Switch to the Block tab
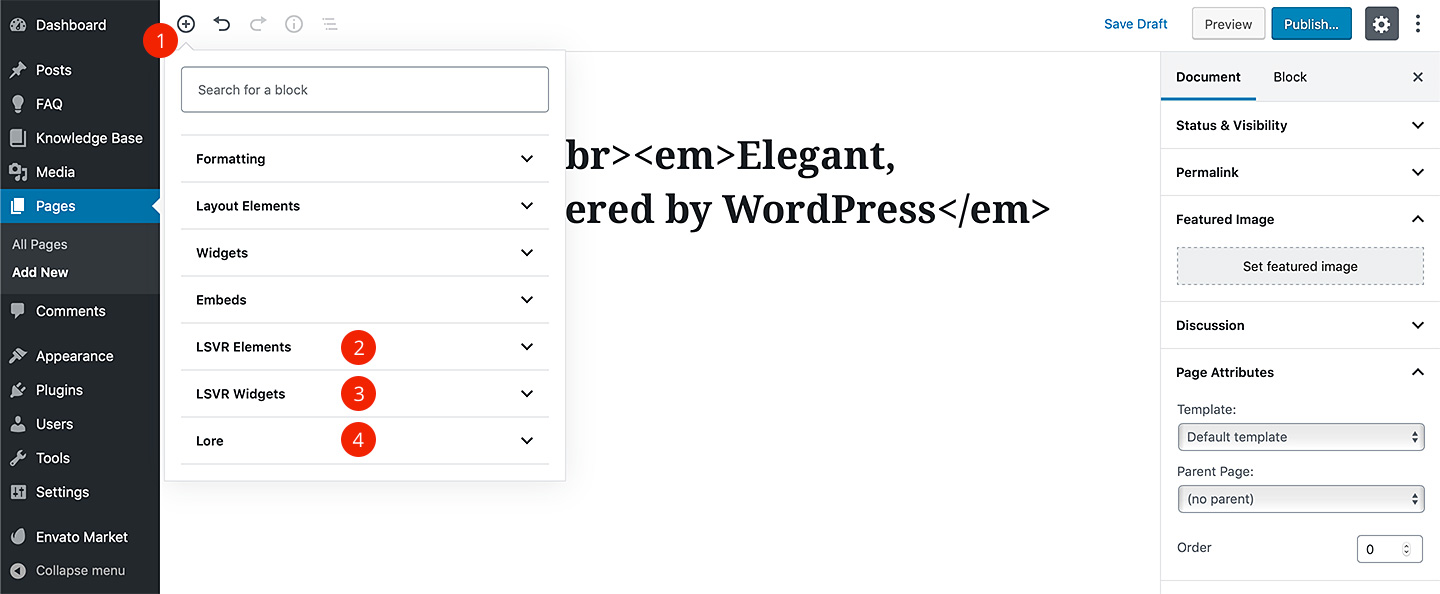Viewport: 1440px width, 594px height. click(x=1290, y=77)
